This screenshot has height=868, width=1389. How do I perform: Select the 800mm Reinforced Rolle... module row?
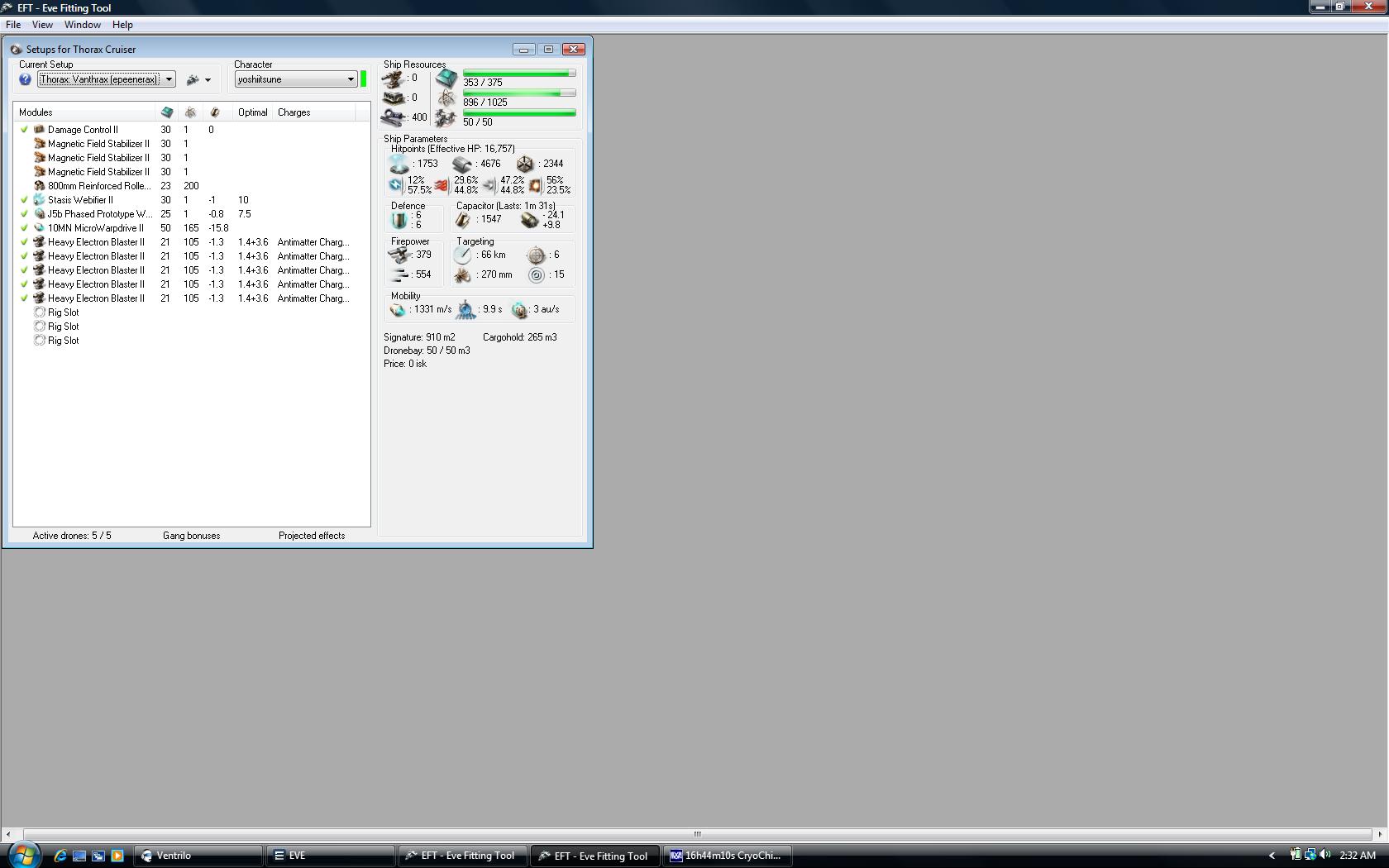point(192,186)
